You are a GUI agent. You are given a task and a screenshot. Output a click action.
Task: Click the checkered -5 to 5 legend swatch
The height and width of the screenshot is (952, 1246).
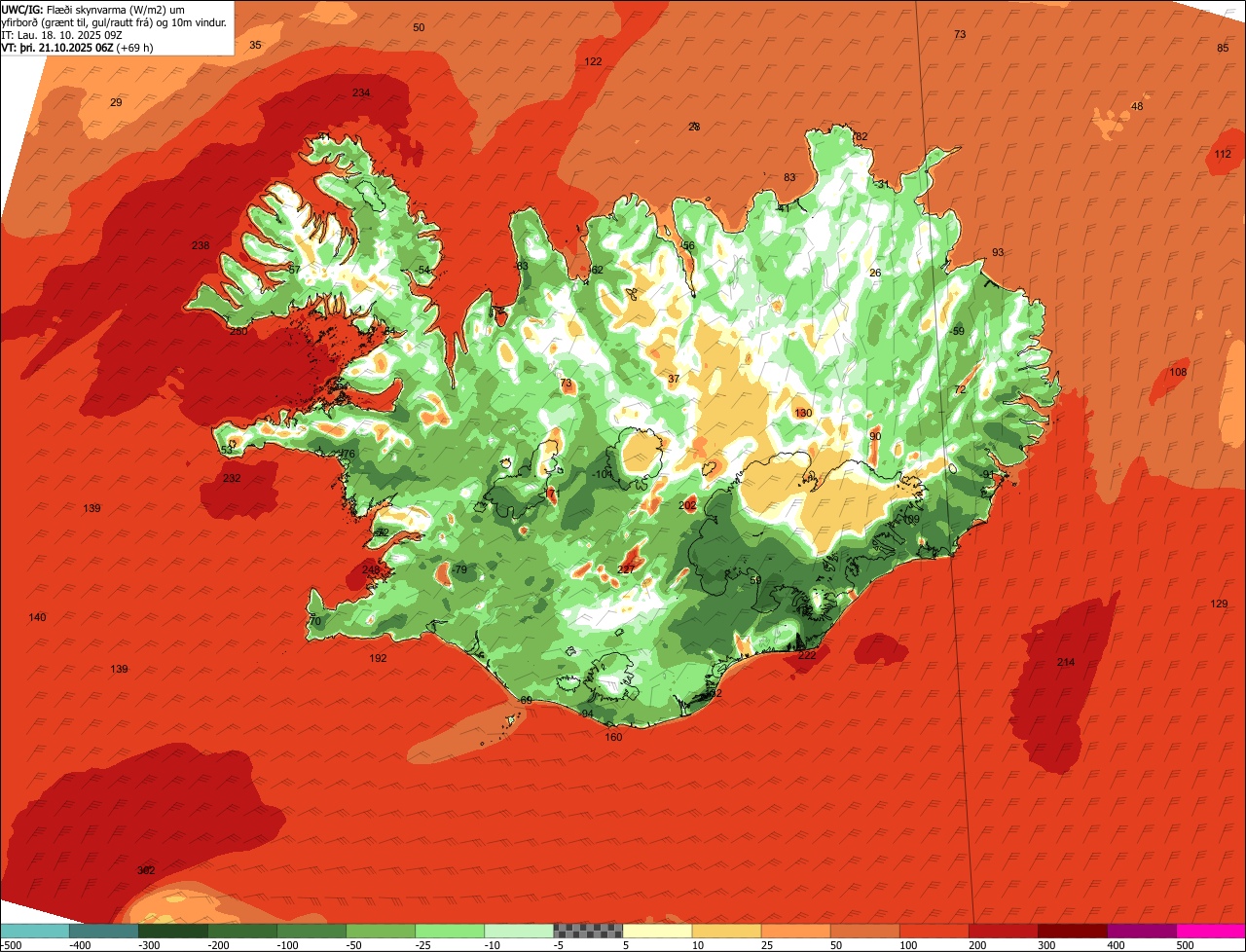[588, 931]
